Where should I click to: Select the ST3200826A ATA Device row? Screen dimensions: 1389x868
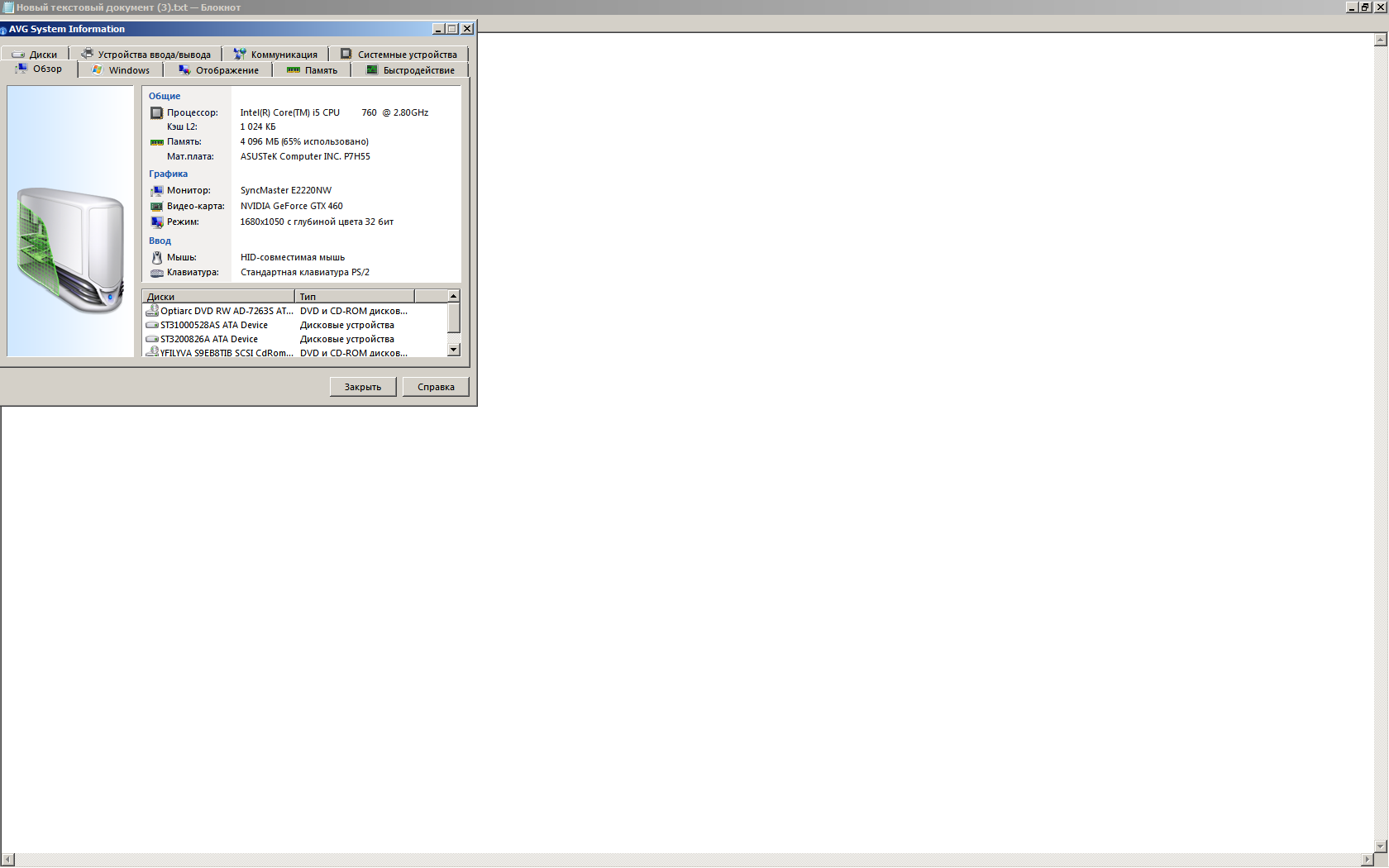[x=295, y=339]
